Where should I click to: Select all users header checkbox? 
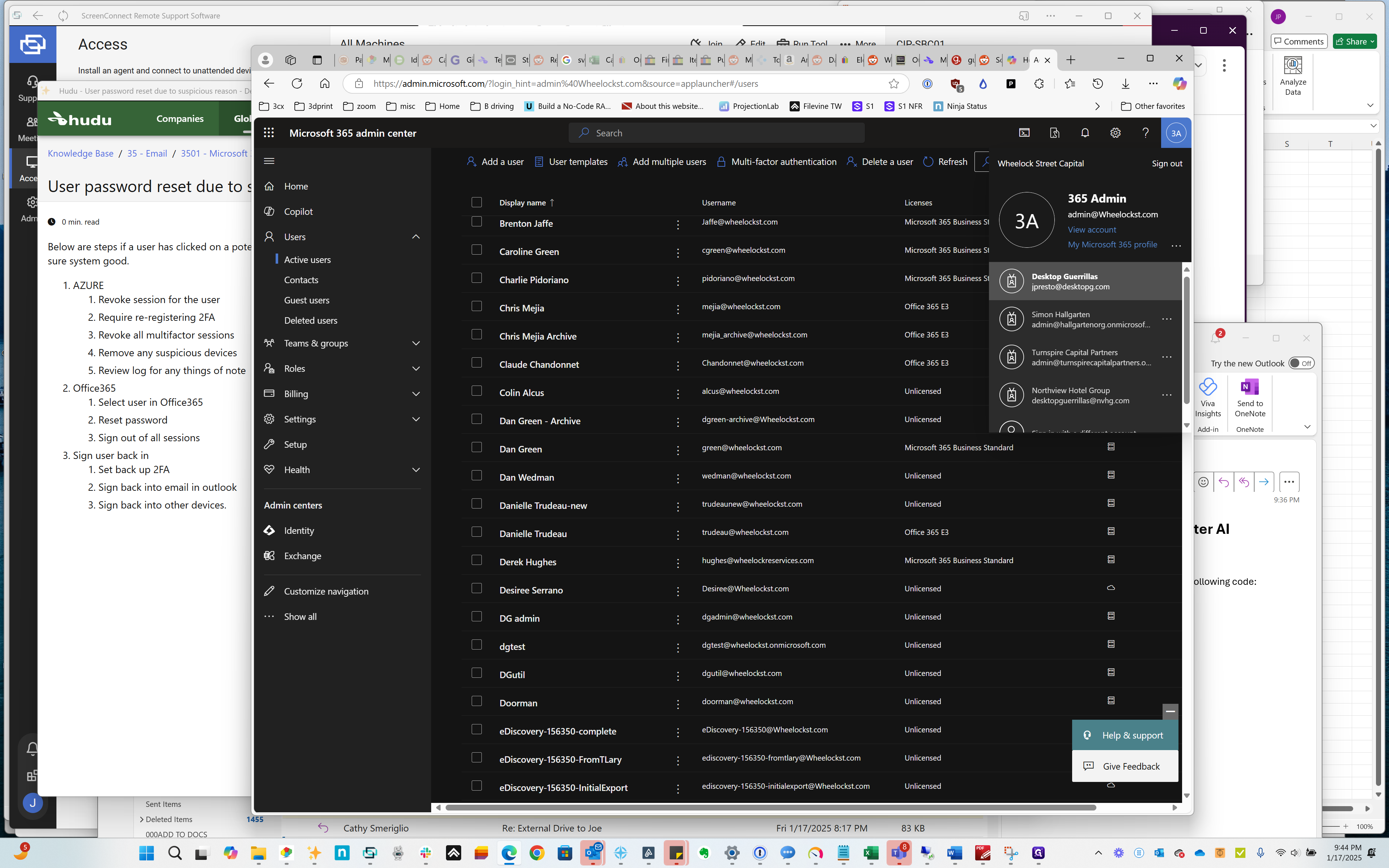(476, 202)
